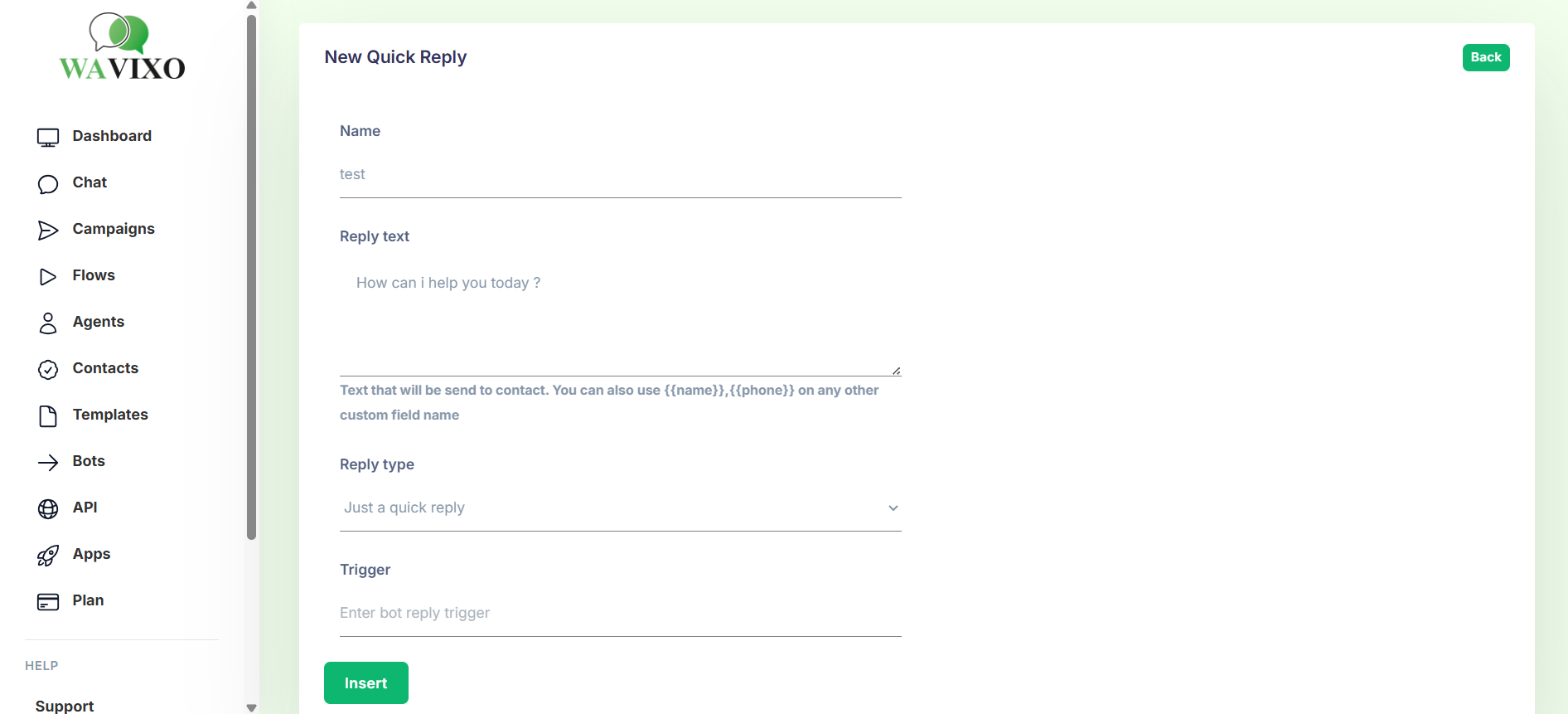The image size is (1568, 714).
Task: Click the Apps rocket icon
Action: [48, 556]
